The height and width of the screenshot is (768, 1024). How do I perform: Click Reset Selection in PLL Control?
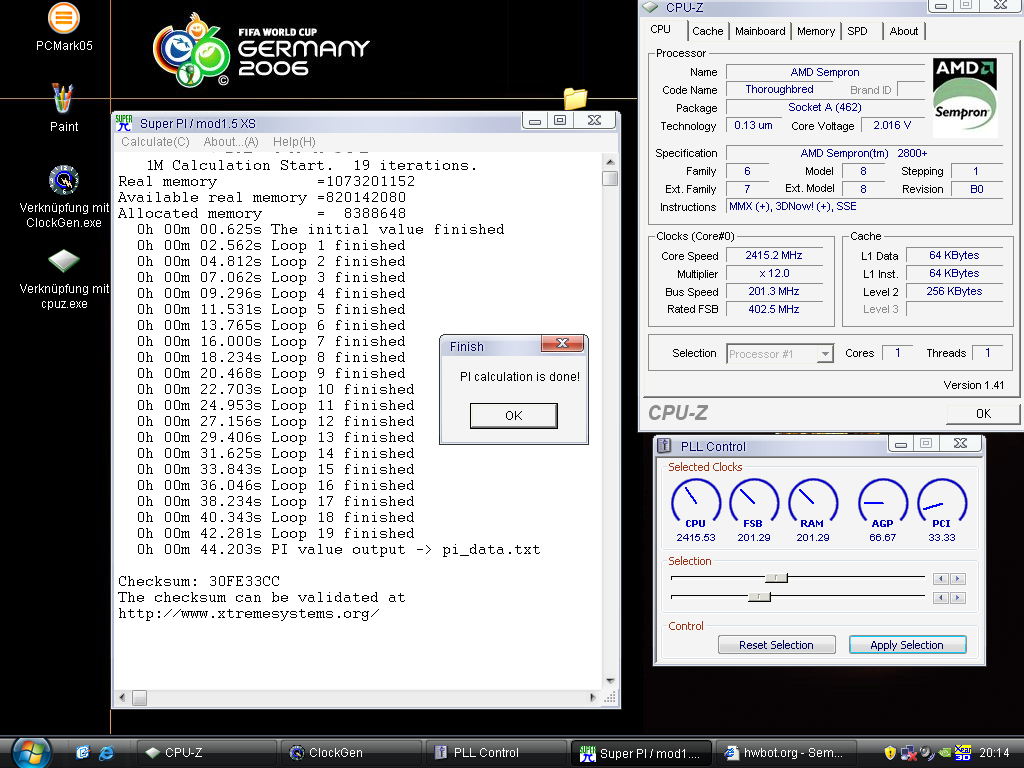coord(776,645)
